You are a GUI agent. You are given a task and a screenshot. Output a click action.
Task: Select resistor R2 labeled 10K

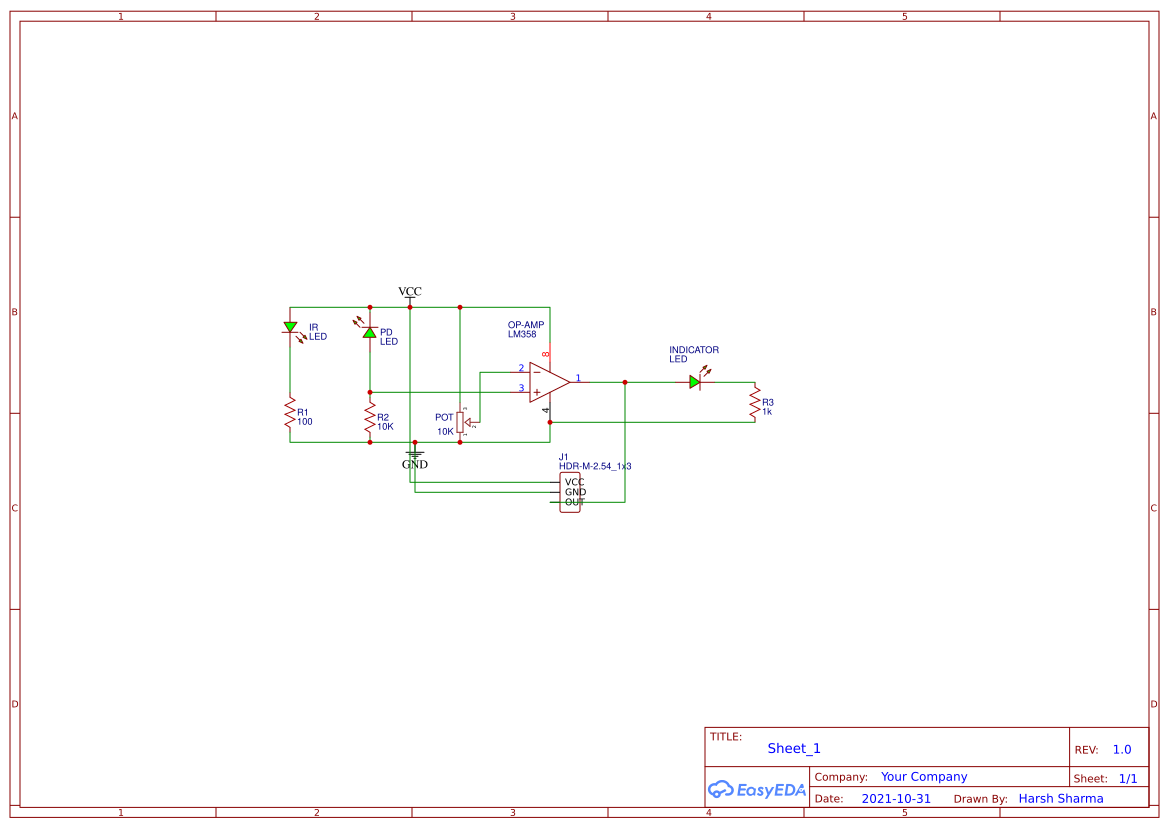(x=369, y=418)
